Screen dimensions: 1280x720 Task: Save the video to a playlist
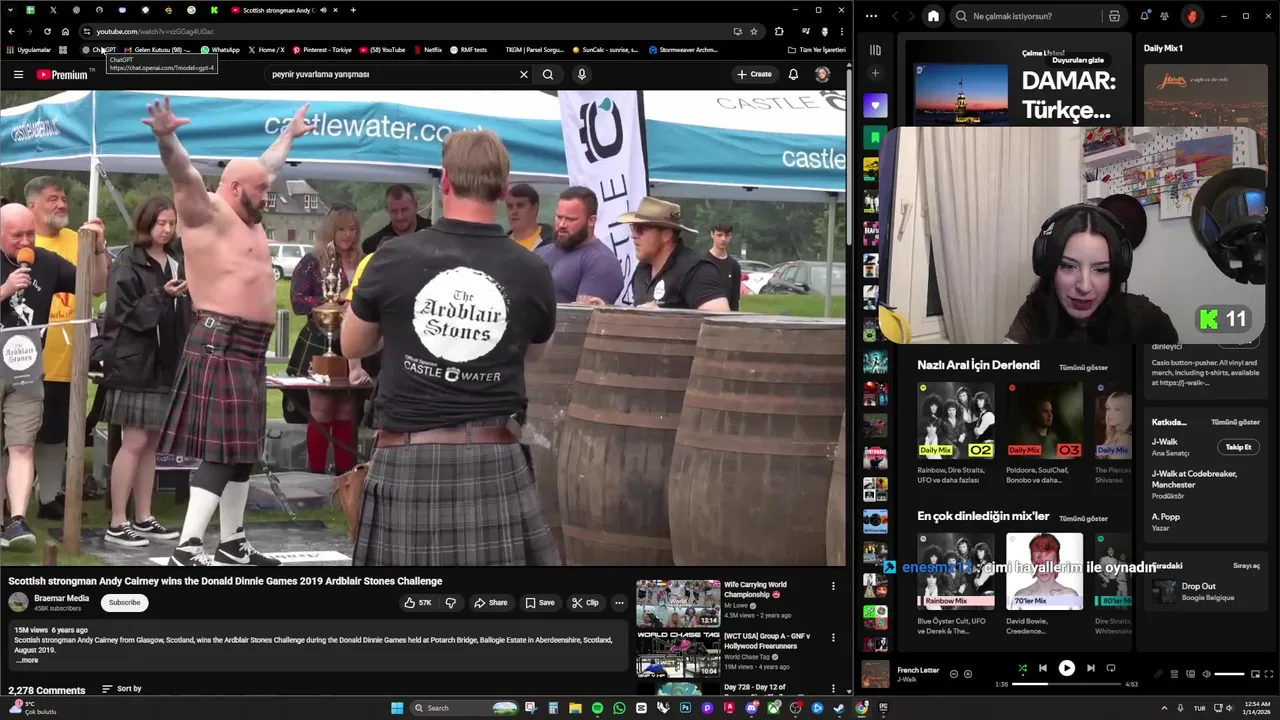(x=540, y=603)
